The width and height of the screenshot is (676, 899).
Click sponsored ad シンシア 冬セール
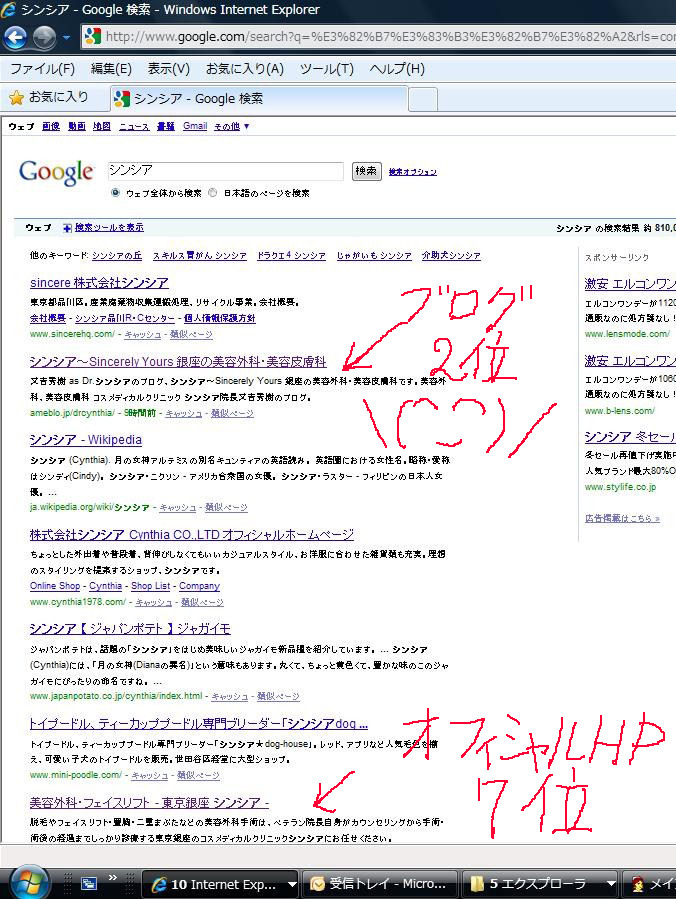(630, 437)
